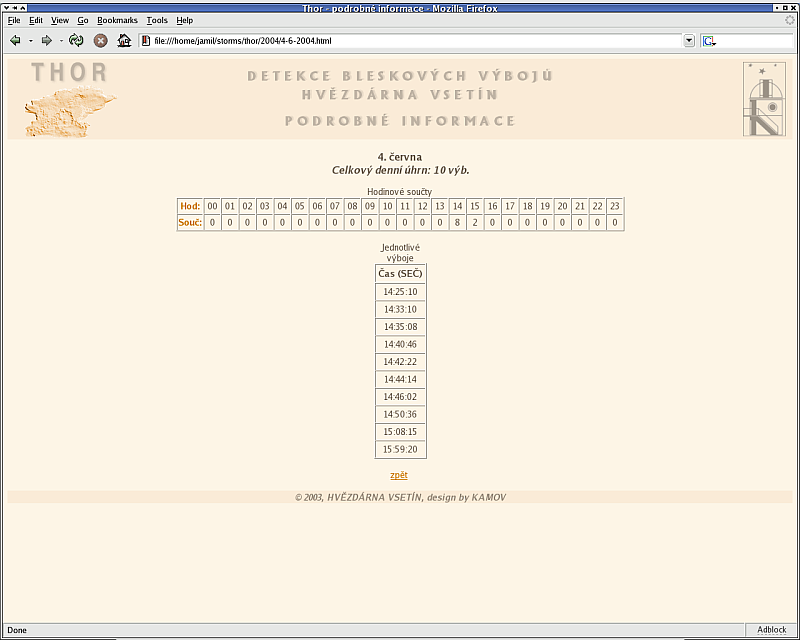The height and width of the screenshot is (640, 800).
Task: Open the Help menu
Action: tap(185, 20)
